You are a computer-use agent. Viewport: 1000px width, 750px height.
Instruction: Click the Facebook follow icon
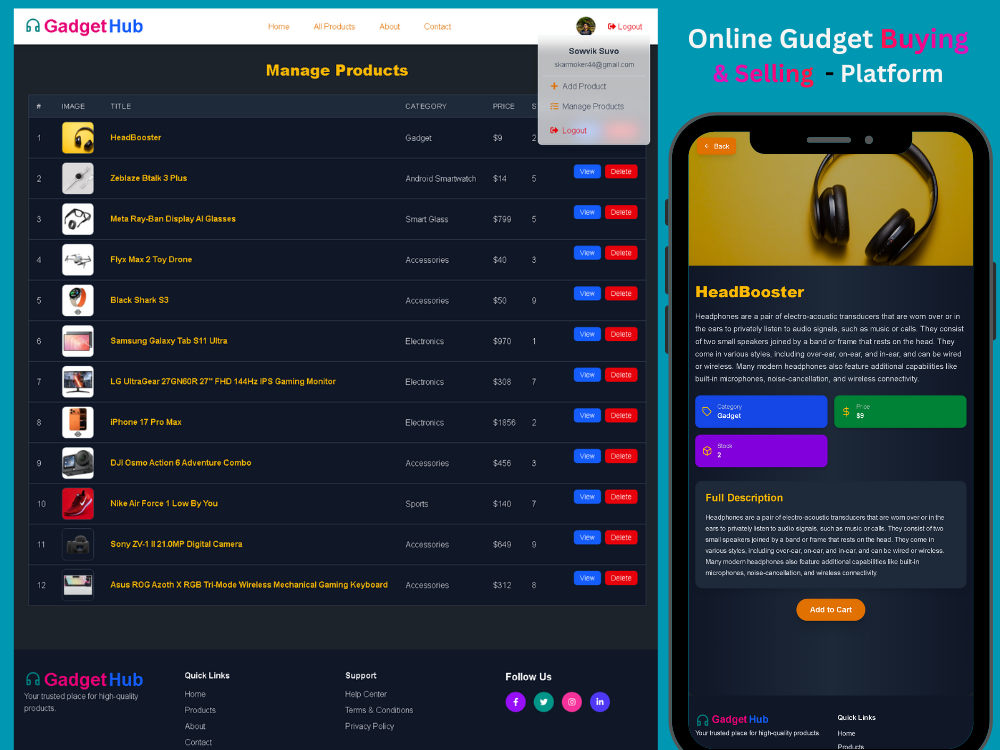[x=515, y=702]
